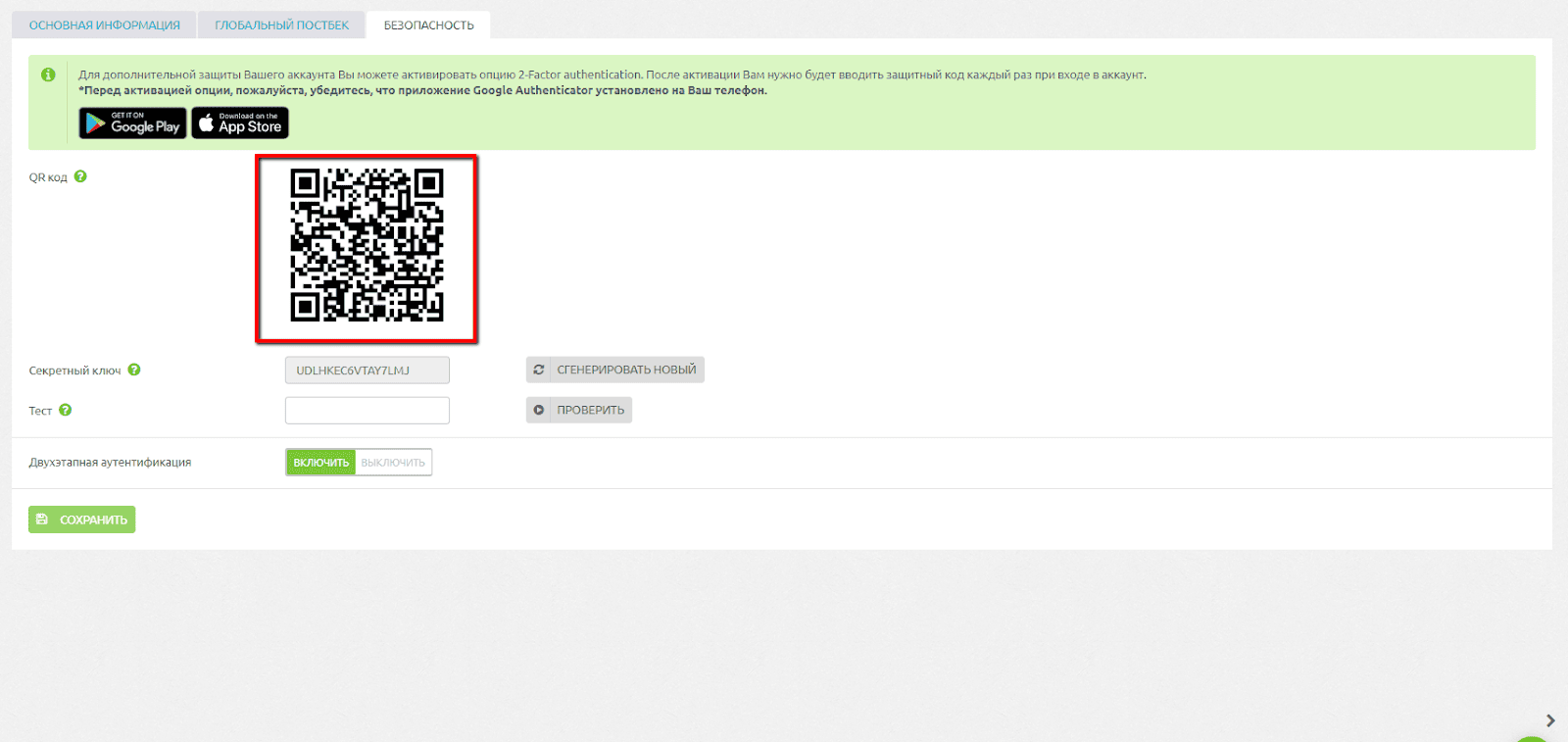Enable two-step authentication with ВКЛЮЧИТЬ

[x=320, y=463]
